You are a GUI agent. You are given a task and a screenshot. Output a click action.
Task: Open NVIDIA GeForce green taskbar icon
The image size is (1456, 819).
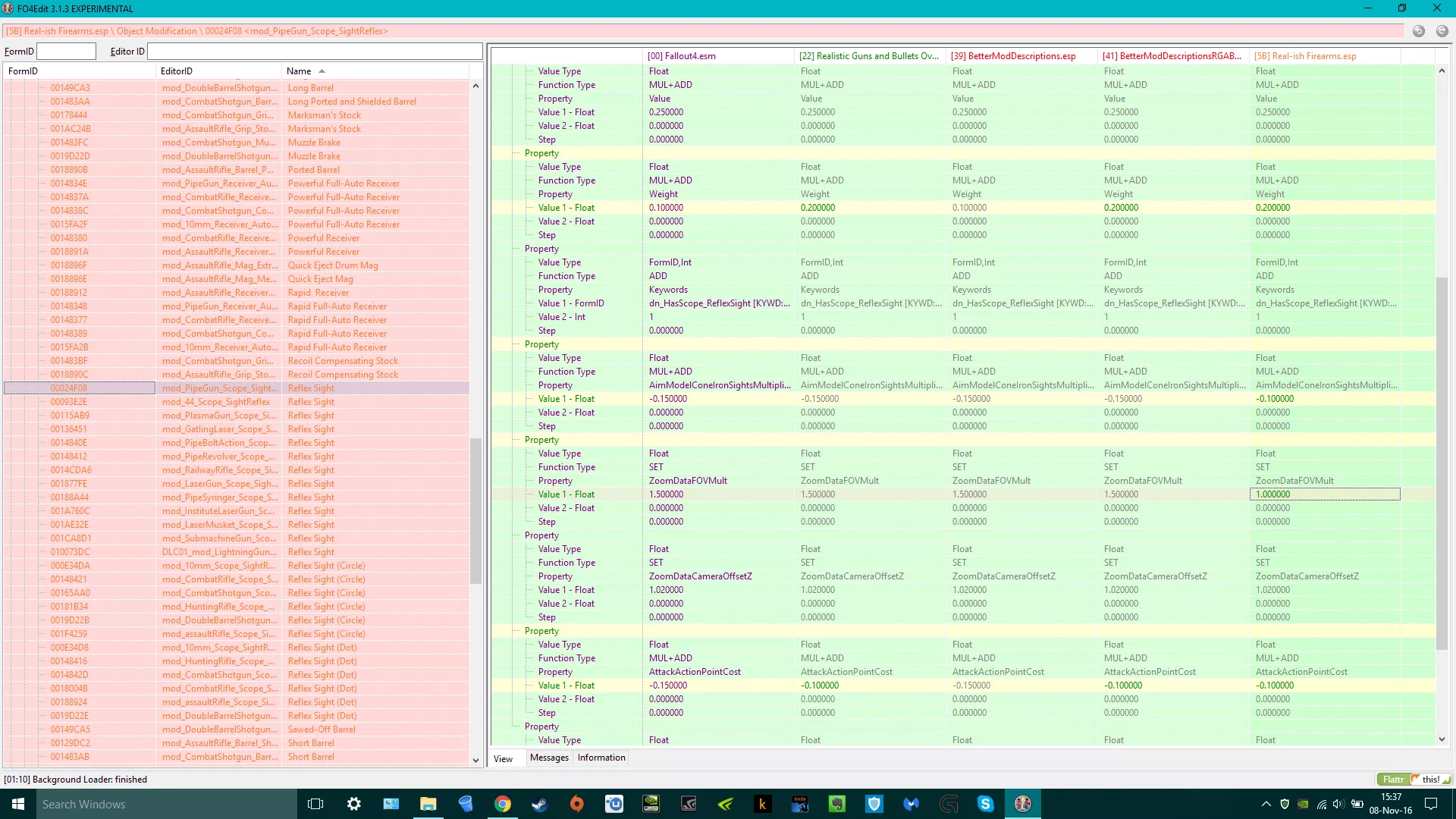(726, 804)
